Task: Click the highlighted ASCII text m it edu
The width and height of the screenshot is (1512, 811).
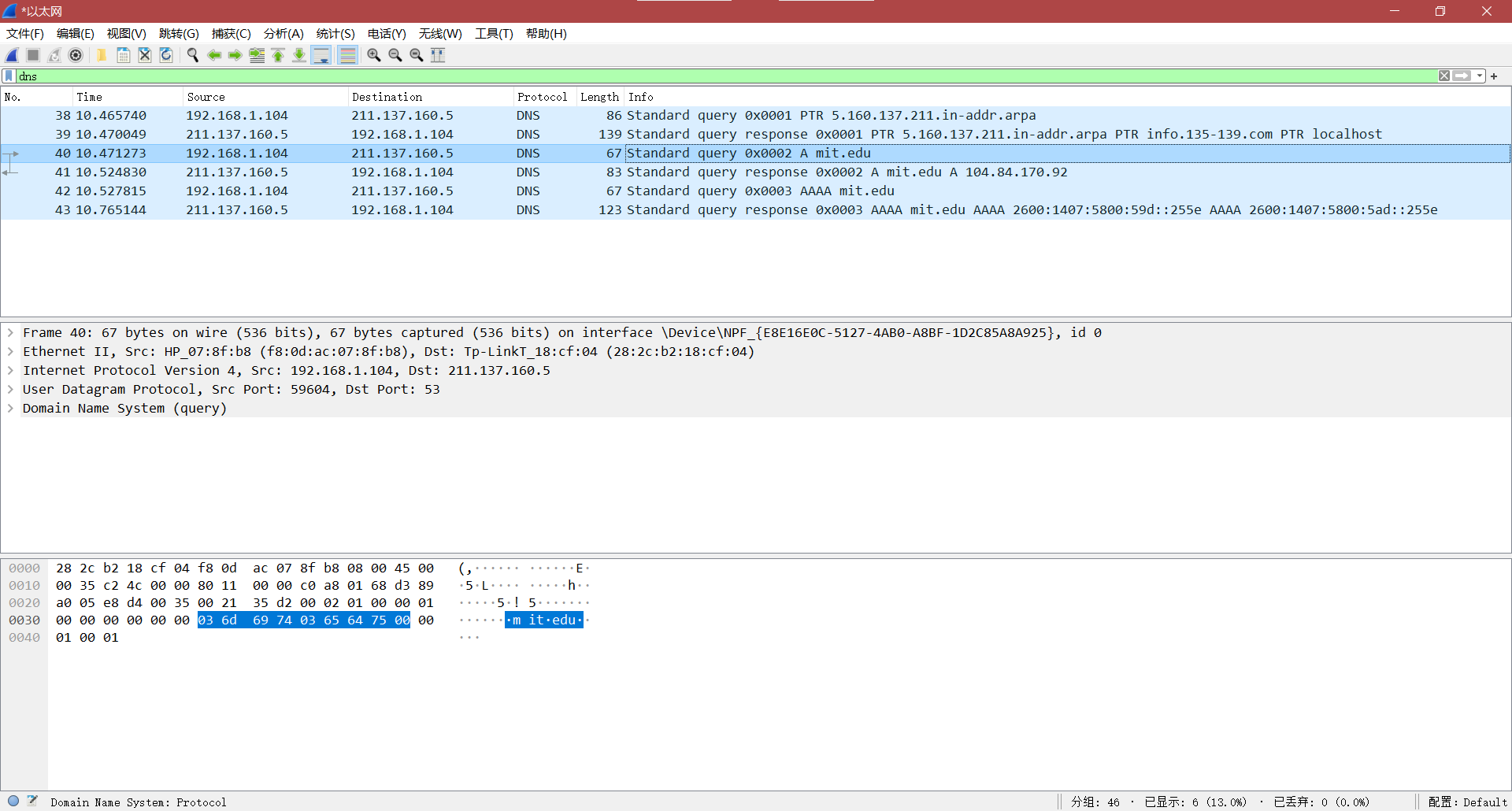Action: coord(544,620)
